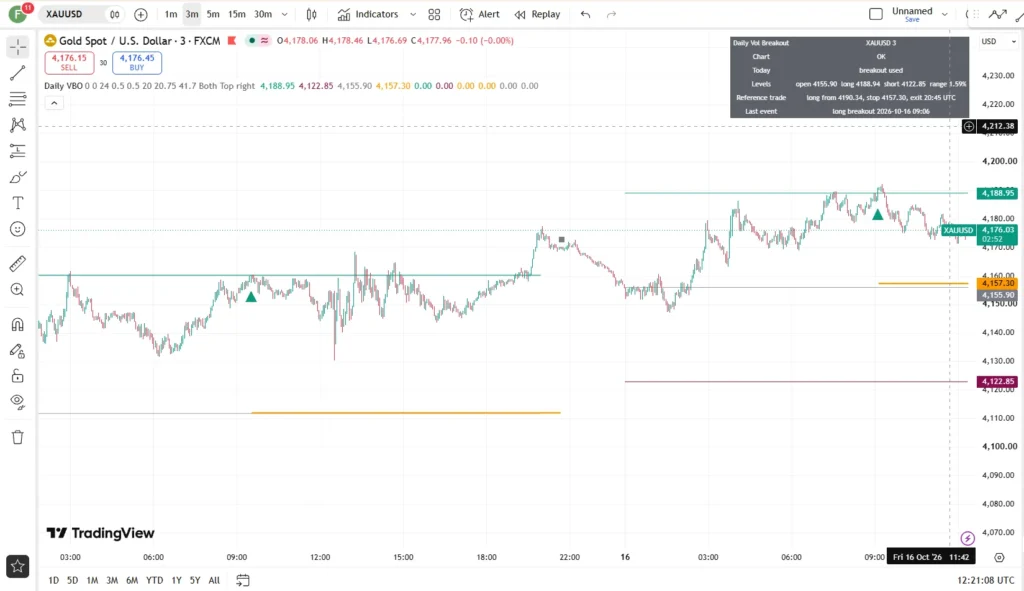Select the 5D date range
The image size is (1024, 591).
coord(72,580)
